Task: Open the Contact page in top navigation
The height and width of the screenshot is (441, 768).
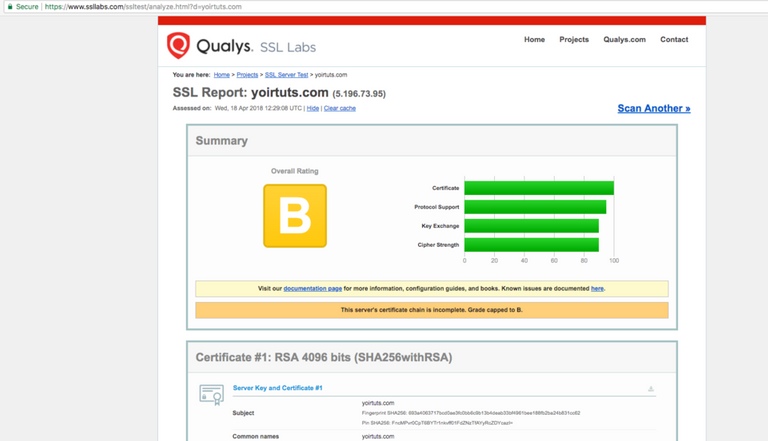Action: pyautogui.click(x=674, y=40)
